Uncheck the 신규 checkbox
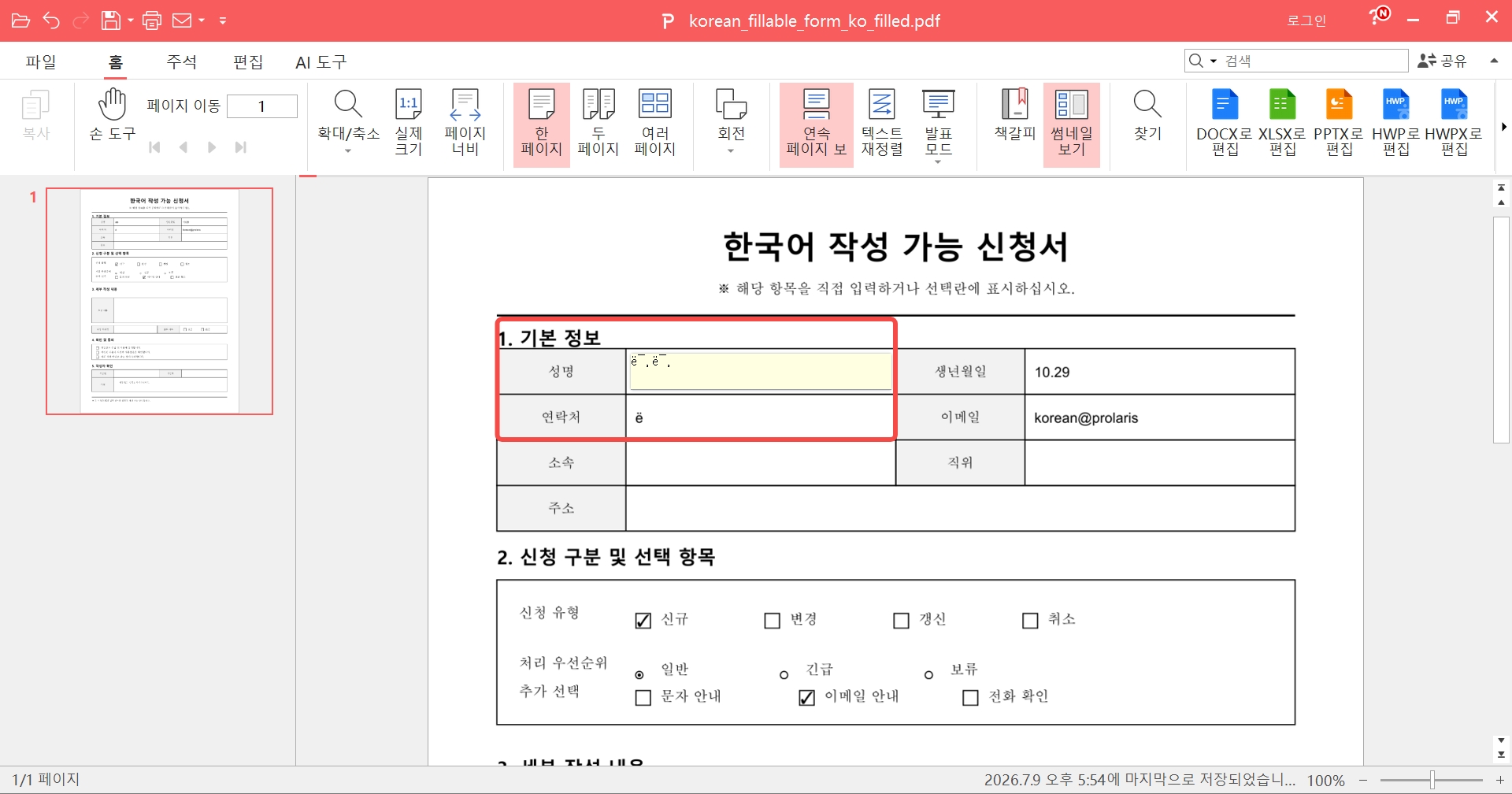 643,621
